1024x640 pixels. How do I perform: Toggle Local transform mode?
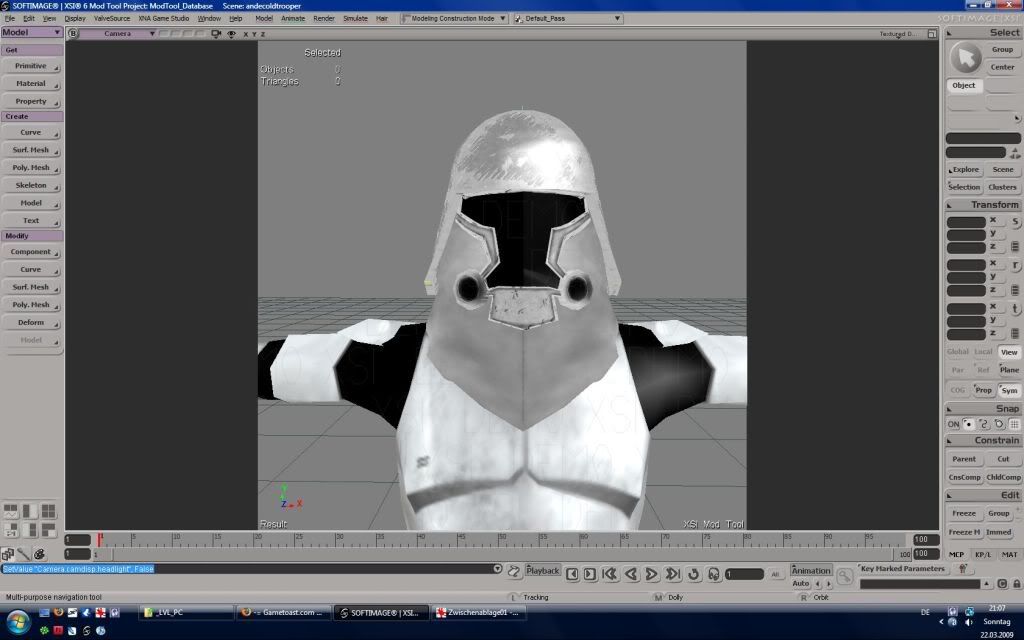(983, 351)
